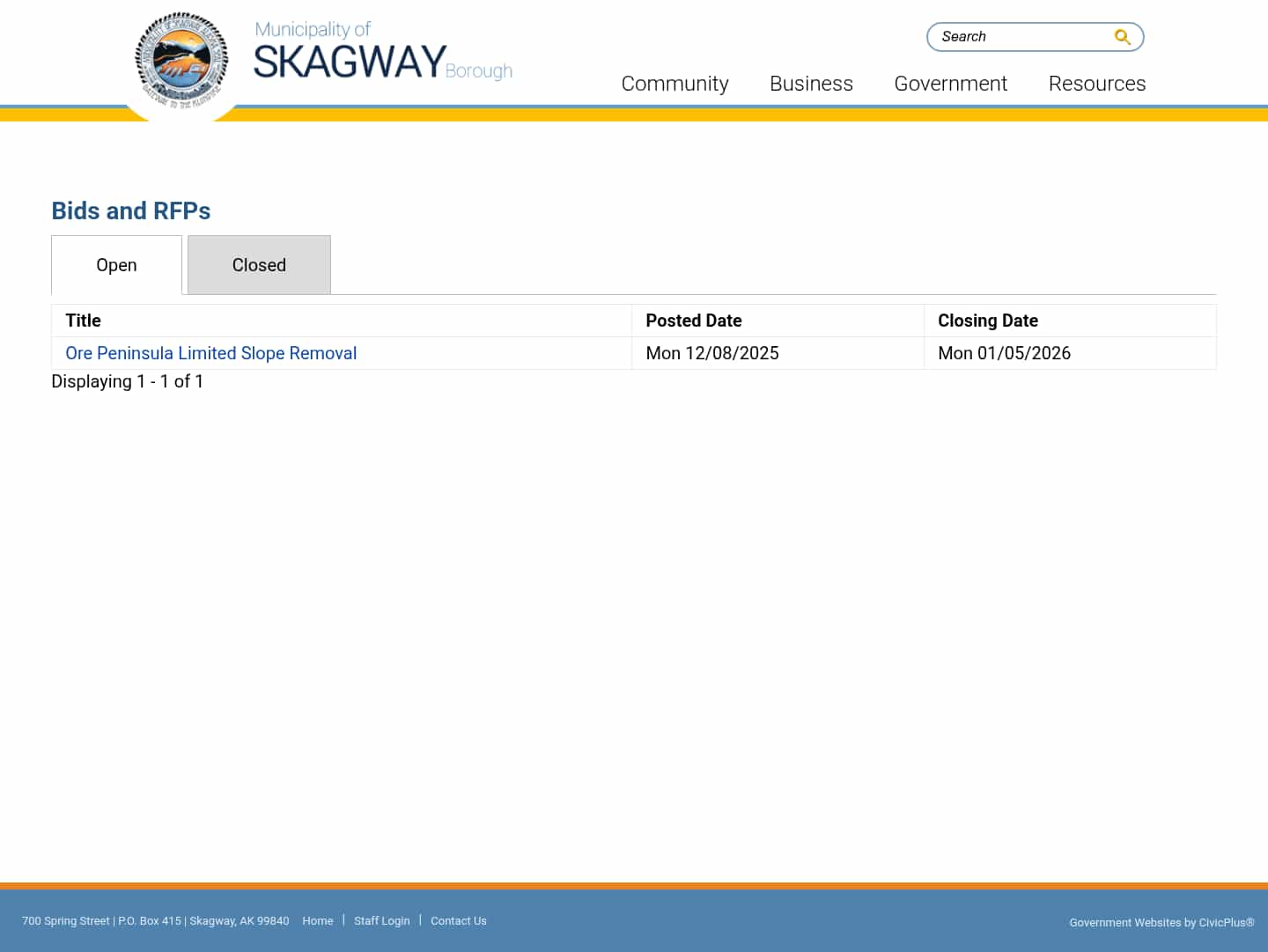The height and width of the screenshot is (952, 1268).
Task: Click the Displaying 1 - 1 of 1 text
Action: coord(127,381)
